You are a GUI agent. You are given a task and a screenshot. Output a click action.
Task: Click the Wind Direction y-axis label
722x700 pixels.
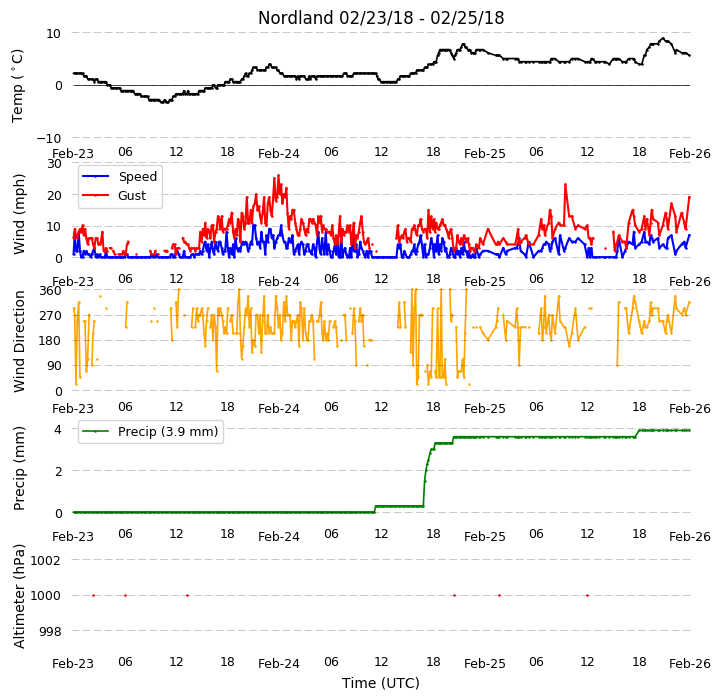click(x=19, y=341)
